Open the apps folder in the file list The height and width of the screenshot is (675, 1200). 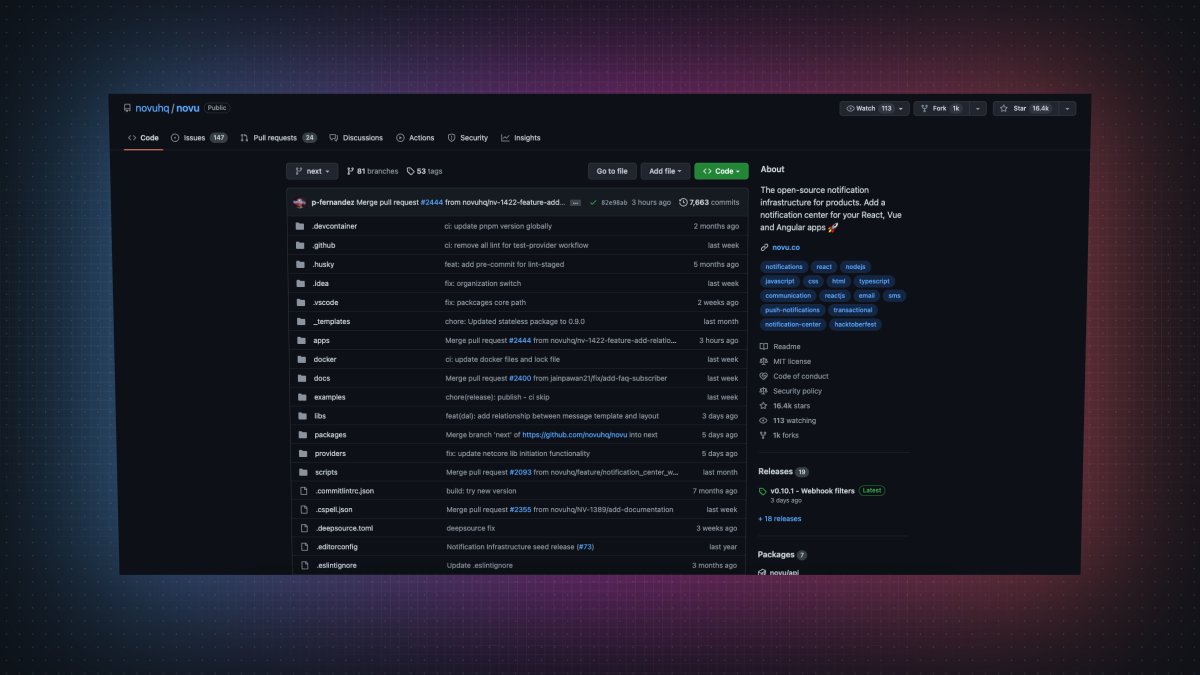[x=321, y=340]
